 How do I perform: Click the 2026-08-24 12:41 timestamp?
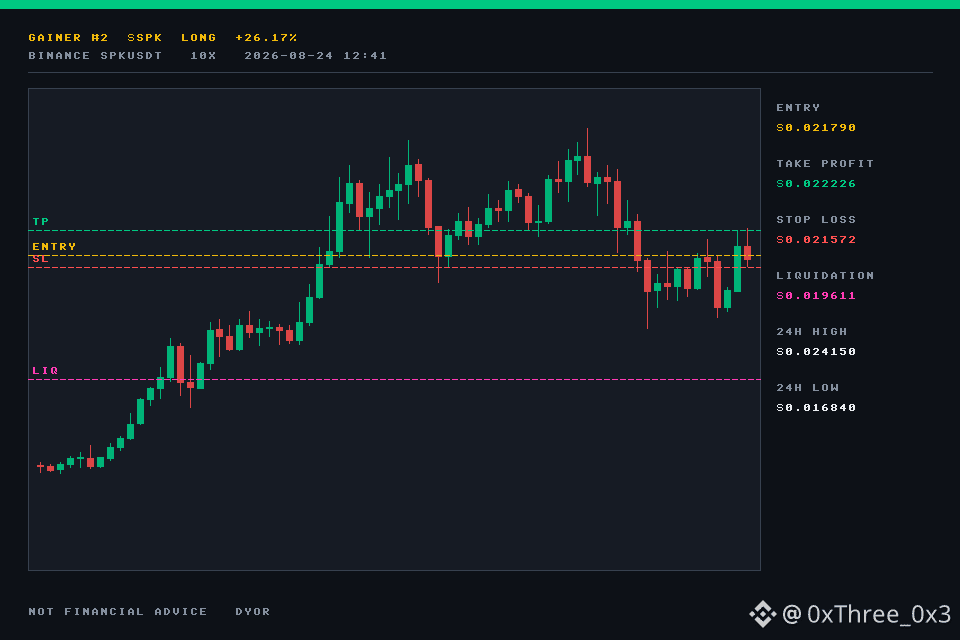(315, 55)
